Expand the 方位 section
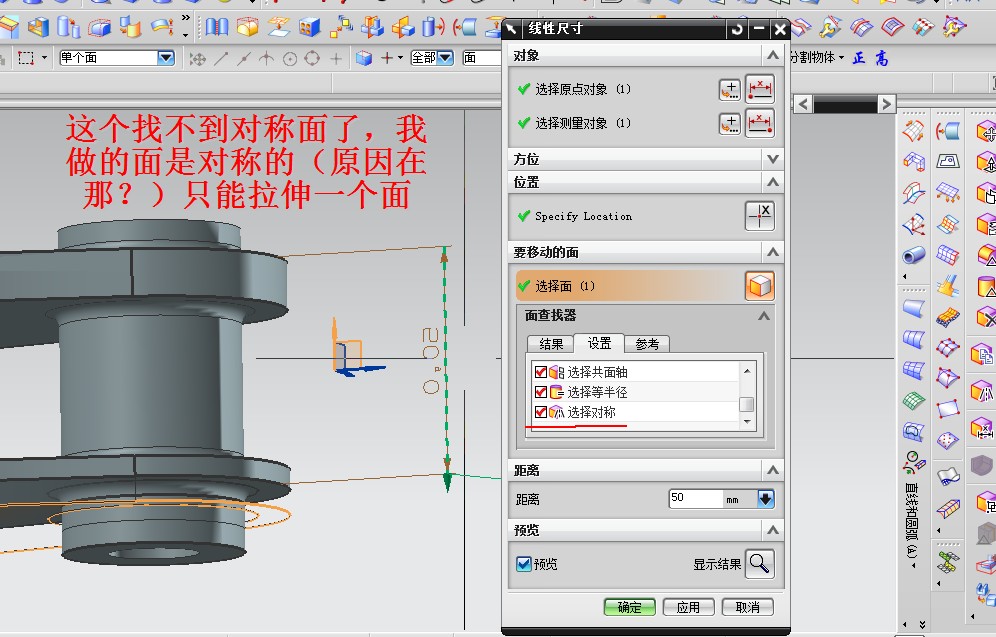This screenshot has width=996, height=637. [x=771, y=159]
